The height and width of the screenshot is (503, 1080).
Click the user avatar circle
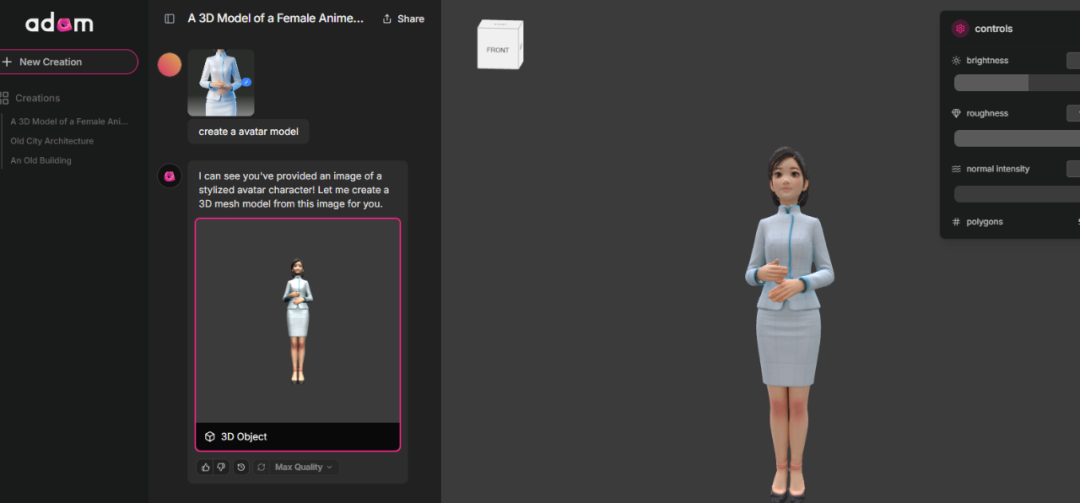pos(169,65)
